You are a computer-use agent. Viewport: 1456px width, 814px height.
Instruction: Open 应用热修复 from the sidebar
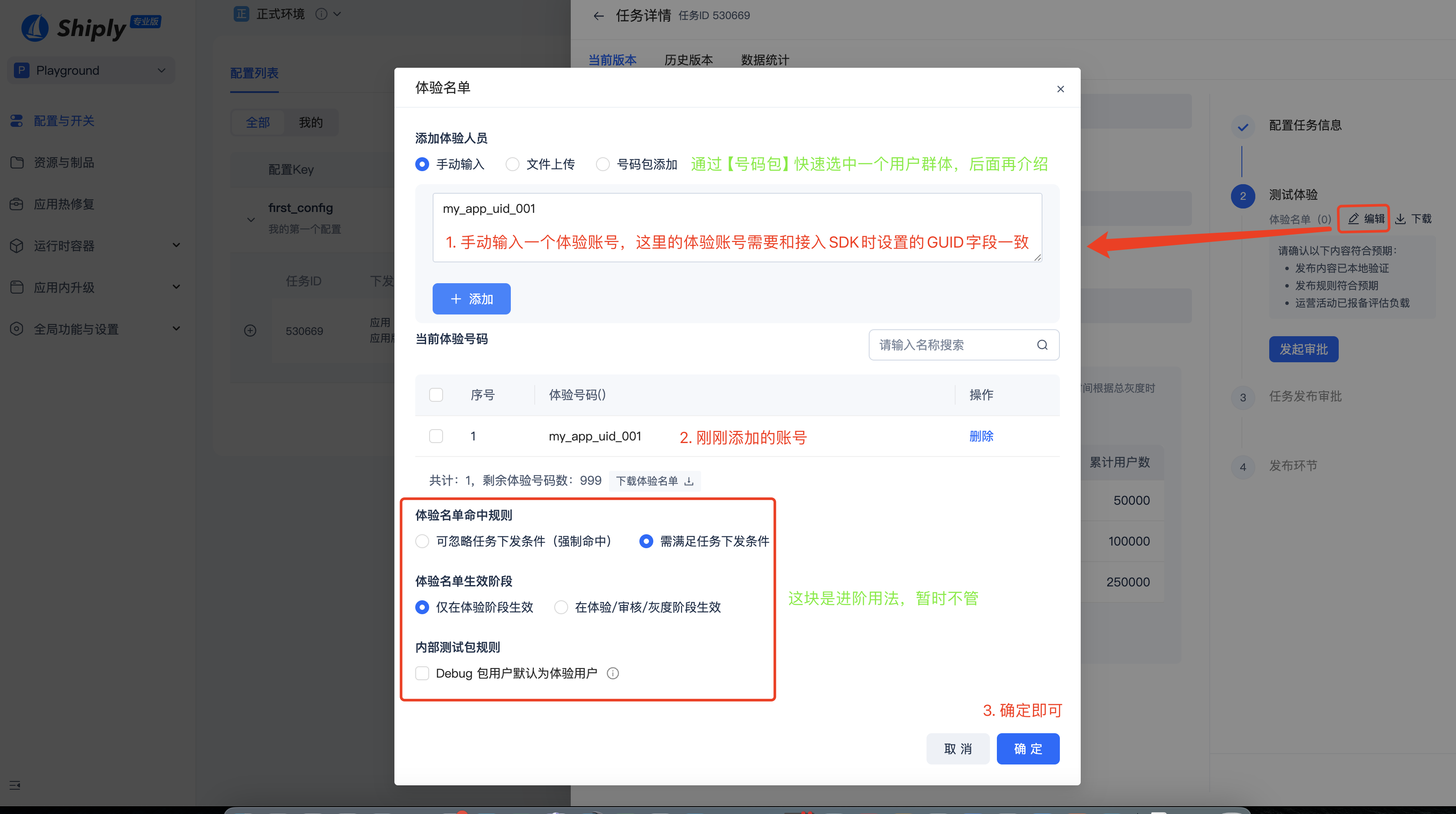(x=63, y=204)
